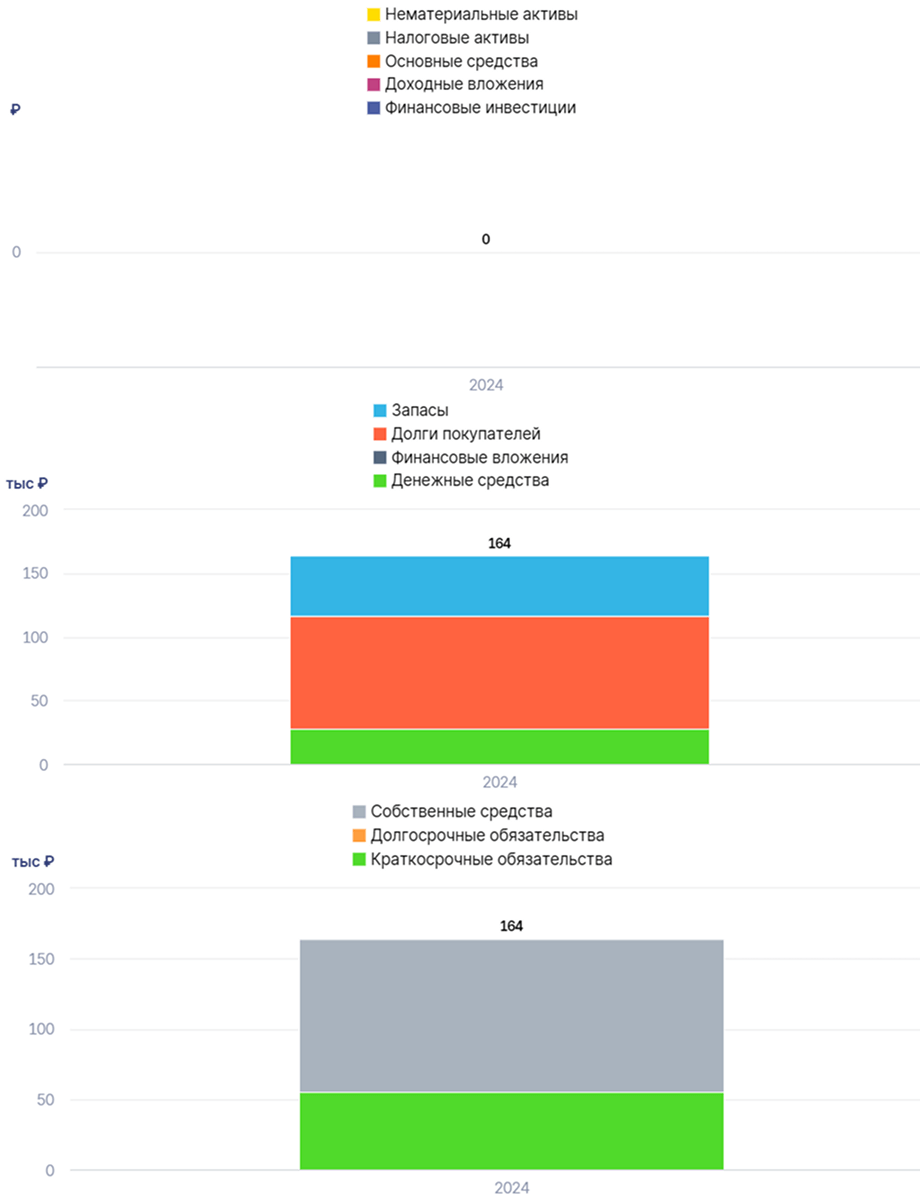The height and width of the screenshot is (1201, 920).
Task: Click the Финансовые вложения legend swatch
Action: [x=380, y=457]
